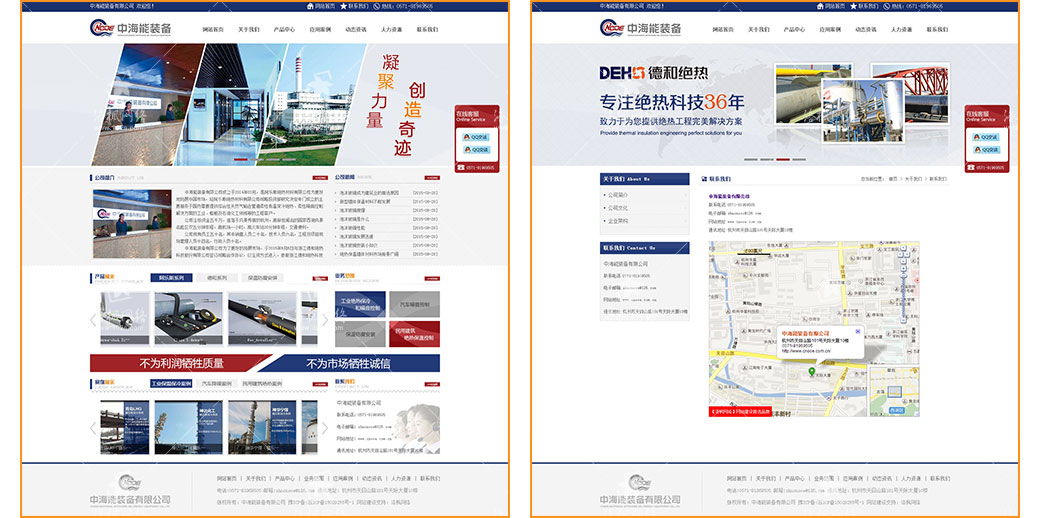
Task: Open 公司简介 link in right page sidebar
Action: [x=618, y=195]
